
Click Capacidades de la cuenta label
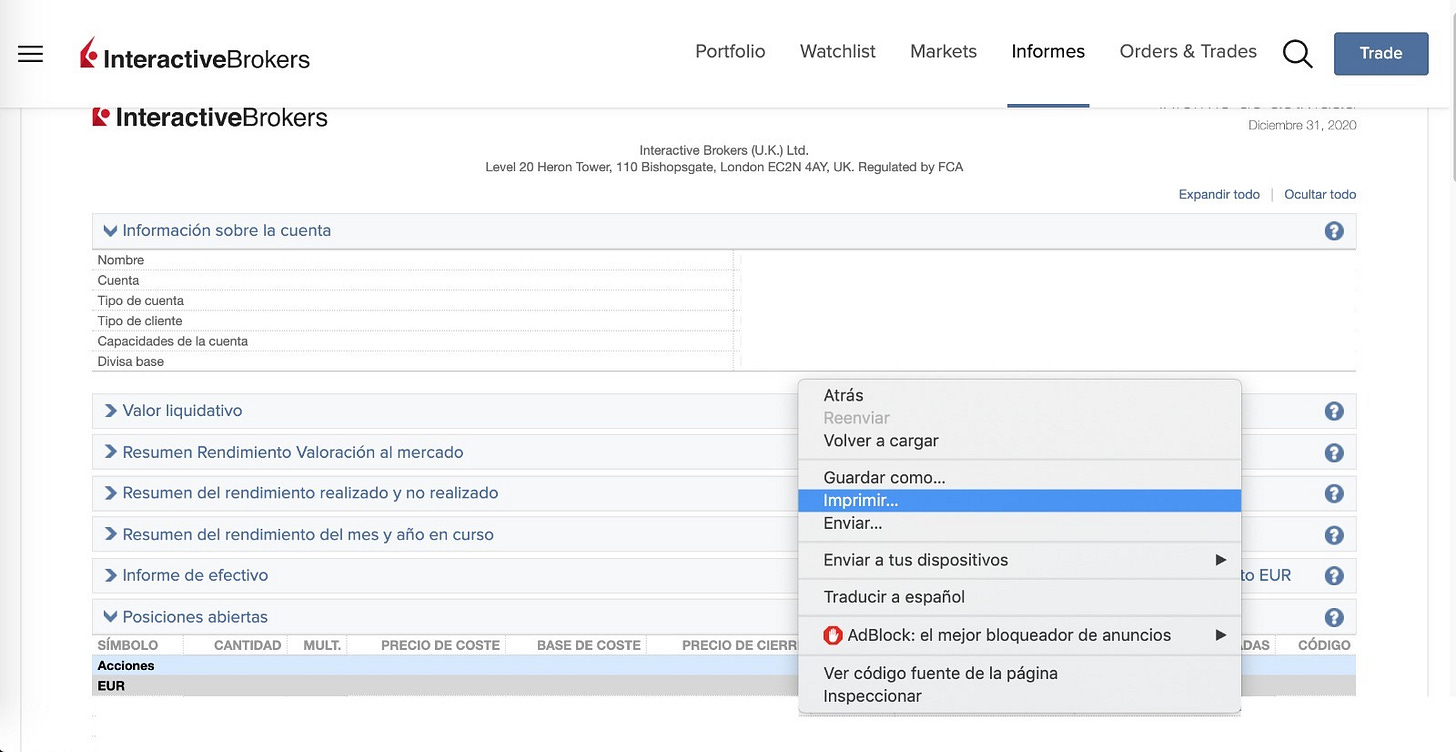[173, 341]
